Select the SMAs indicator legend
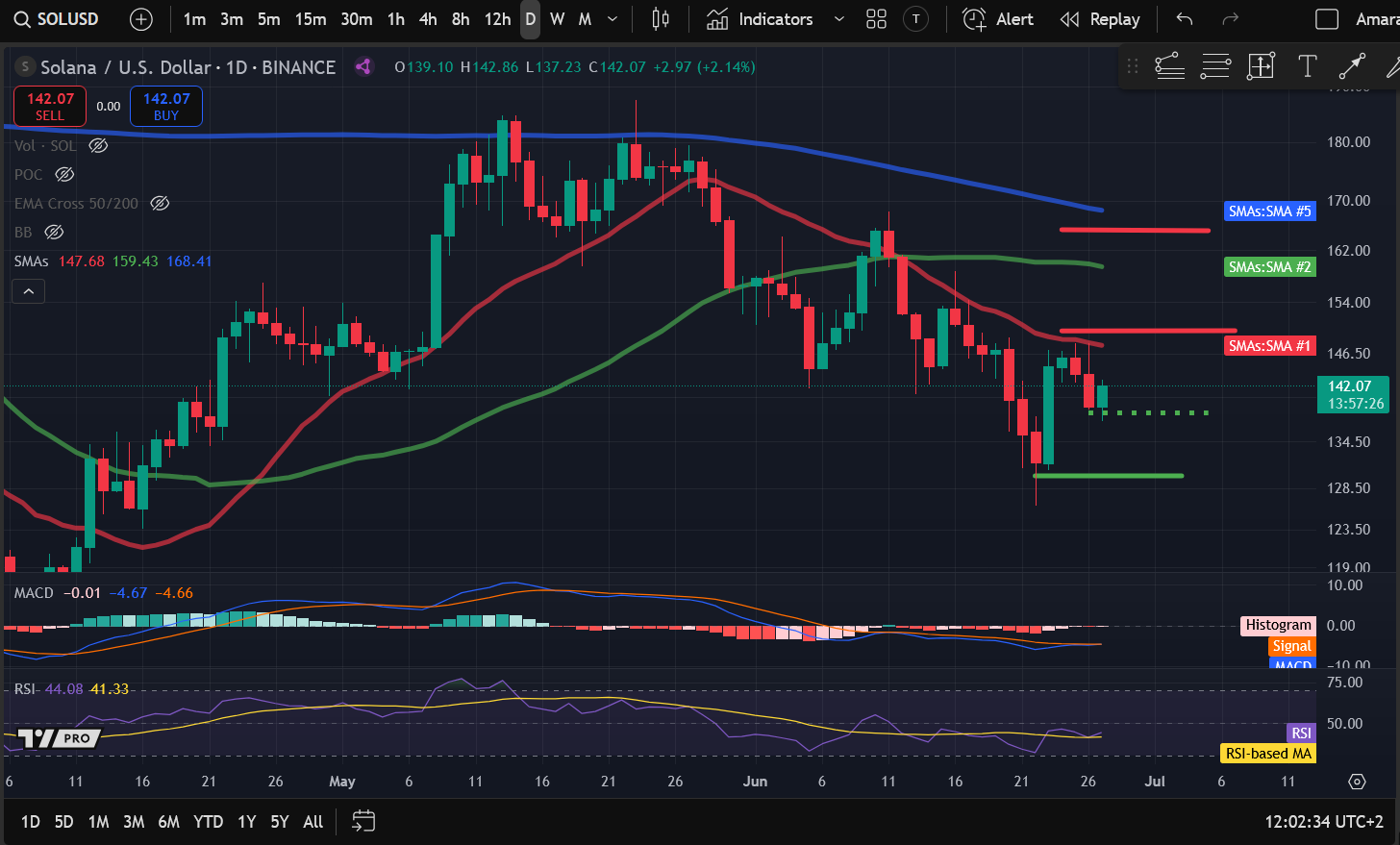The image size is (1400, 845). click(x=31, y=261)
